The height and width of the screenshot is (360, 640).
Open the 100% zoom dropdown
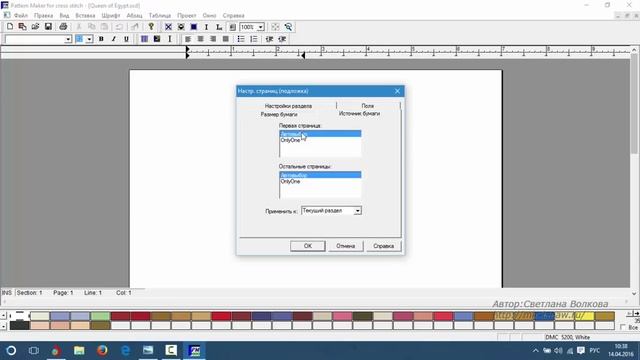[260, 27]
